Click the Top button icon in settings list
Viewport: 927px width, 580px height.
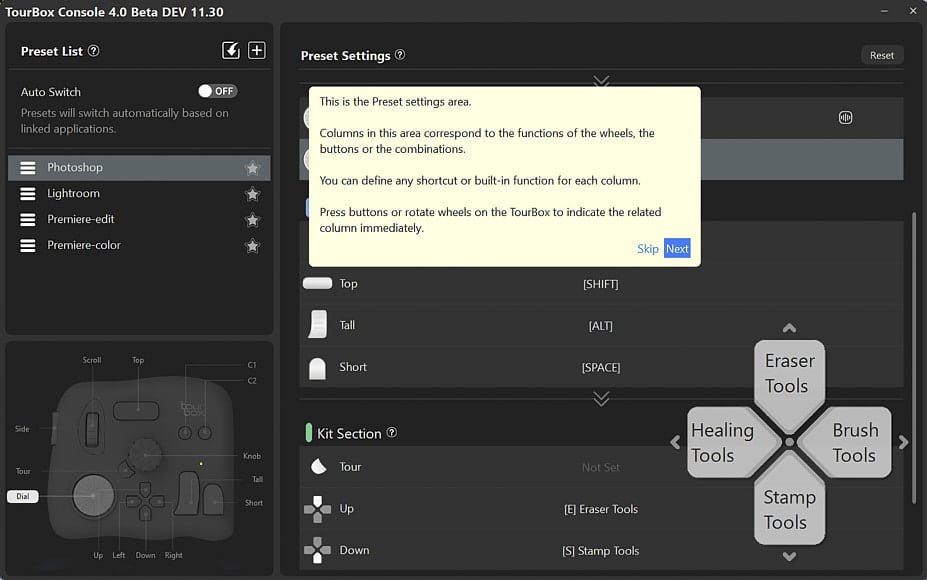317,284
